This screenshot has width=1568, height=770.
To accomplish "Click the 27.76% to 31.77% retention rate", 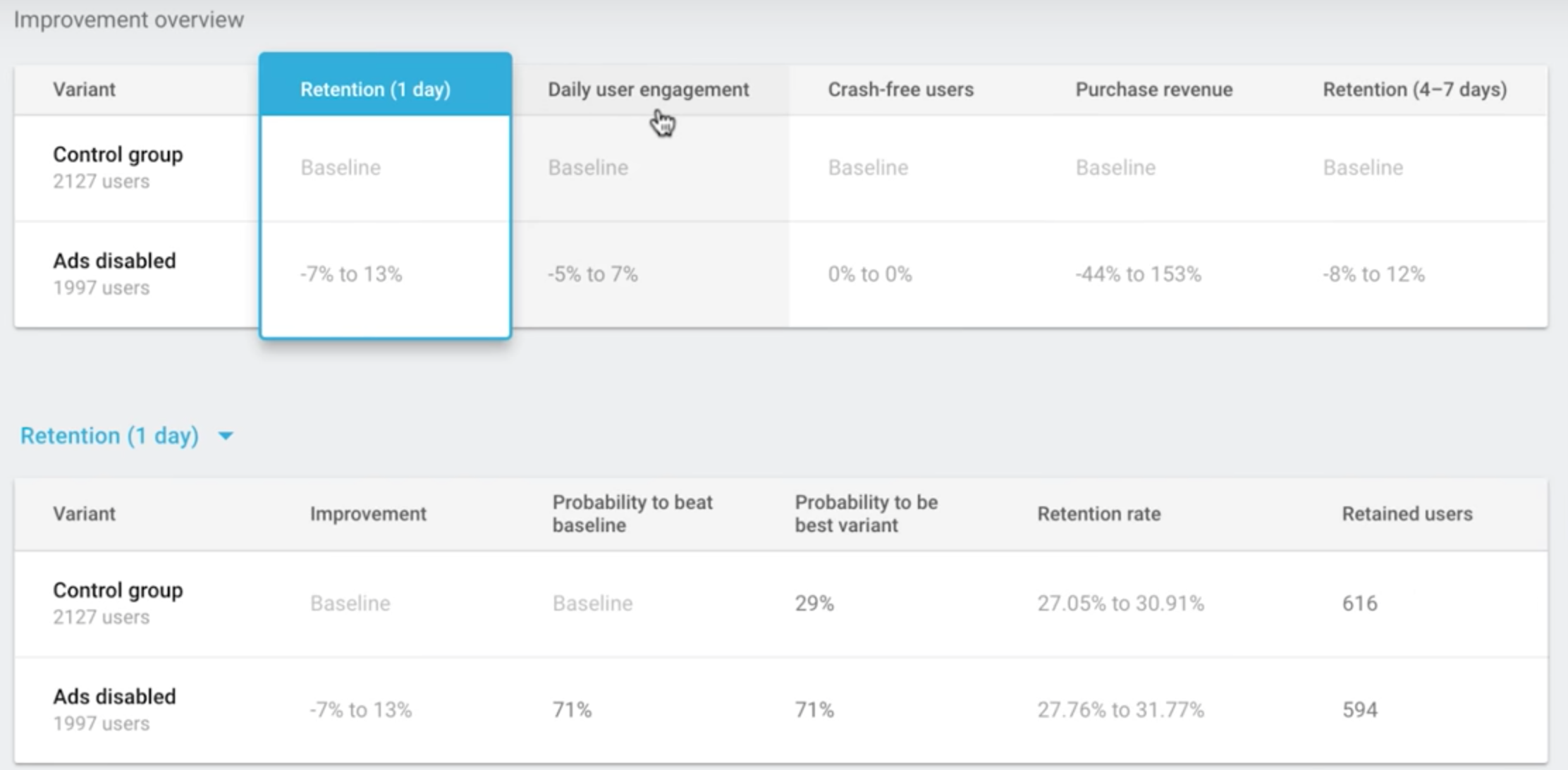I will tap(1120, 709).
